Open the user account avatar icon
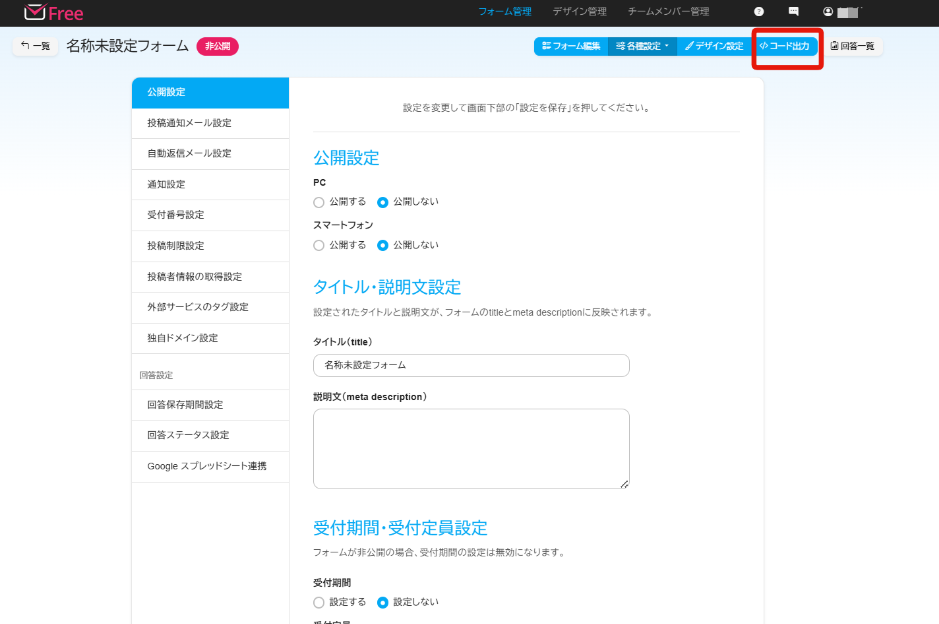939x624 pixels. click(828, 12)
